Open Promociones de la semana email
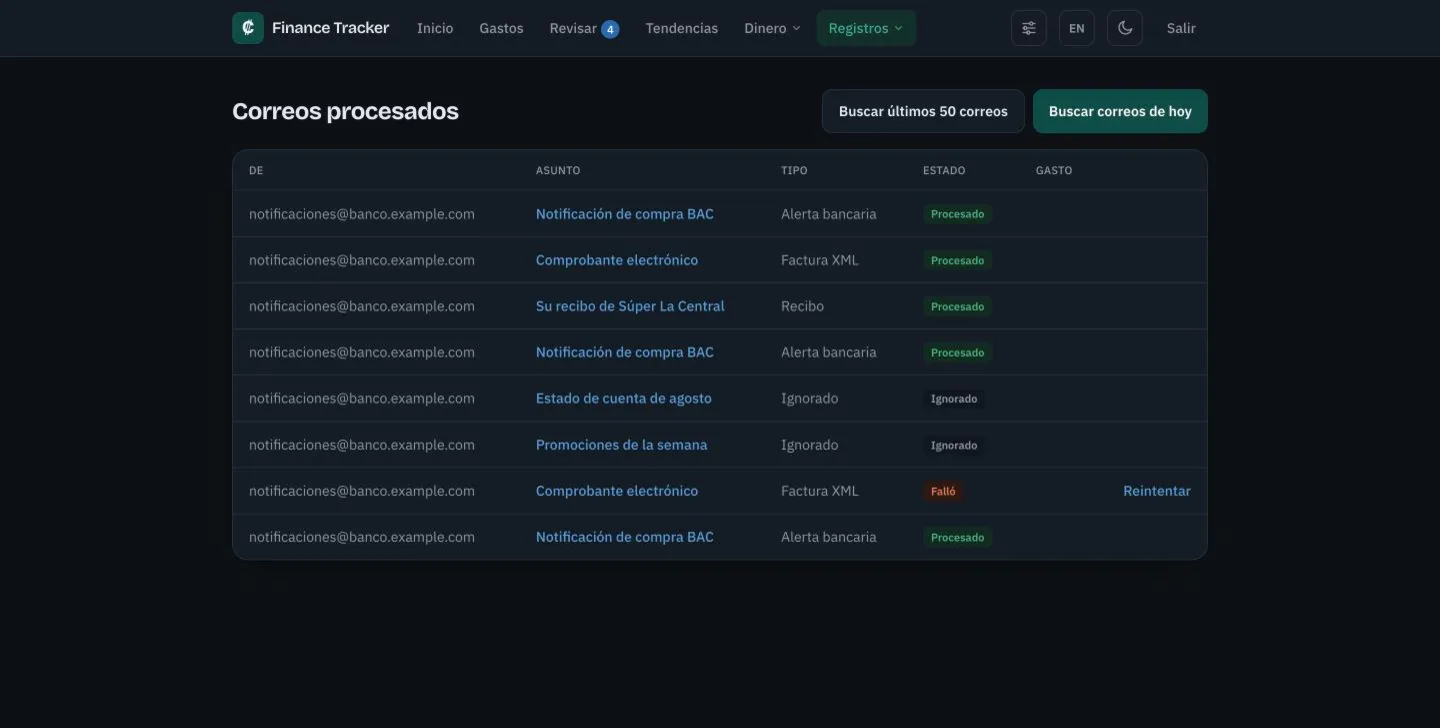The height and width of the screenshot is (728, 1440). pyautogui.click(x=621, y=445)
